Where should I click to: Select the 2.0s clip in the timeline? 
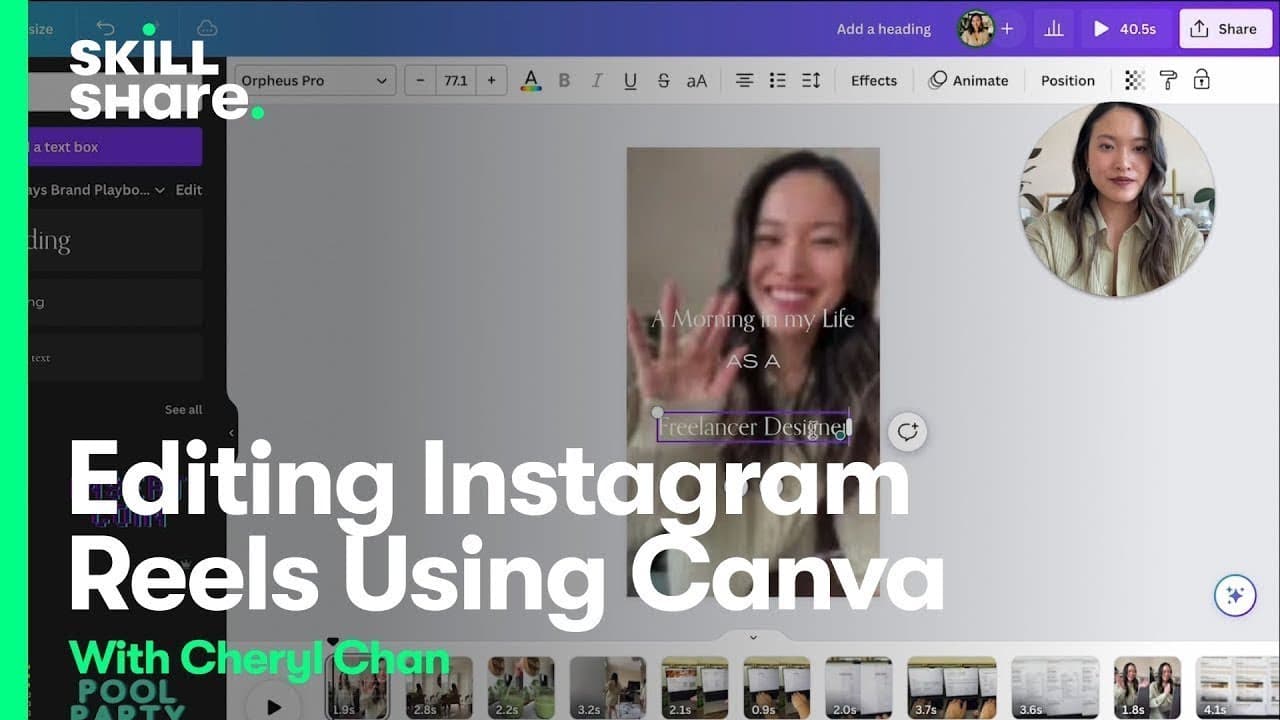coord(859,688)
